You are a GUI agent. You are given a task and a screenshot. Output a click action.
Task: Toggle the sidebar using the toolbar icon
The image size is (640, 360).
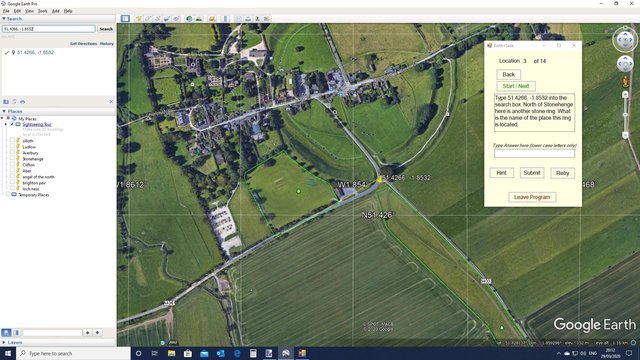(125, 19)
